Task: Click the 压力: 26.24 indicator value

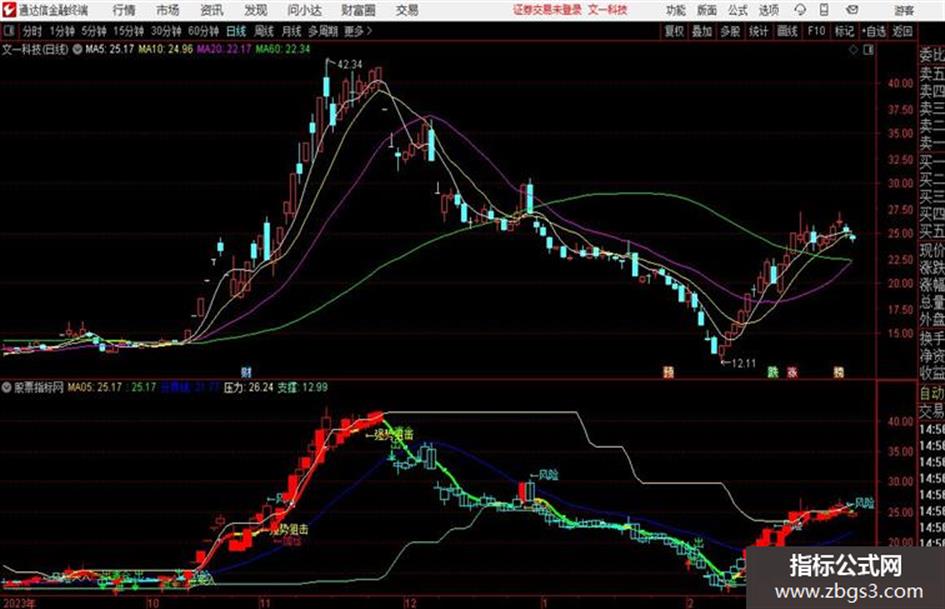Action: coord(248,387)
